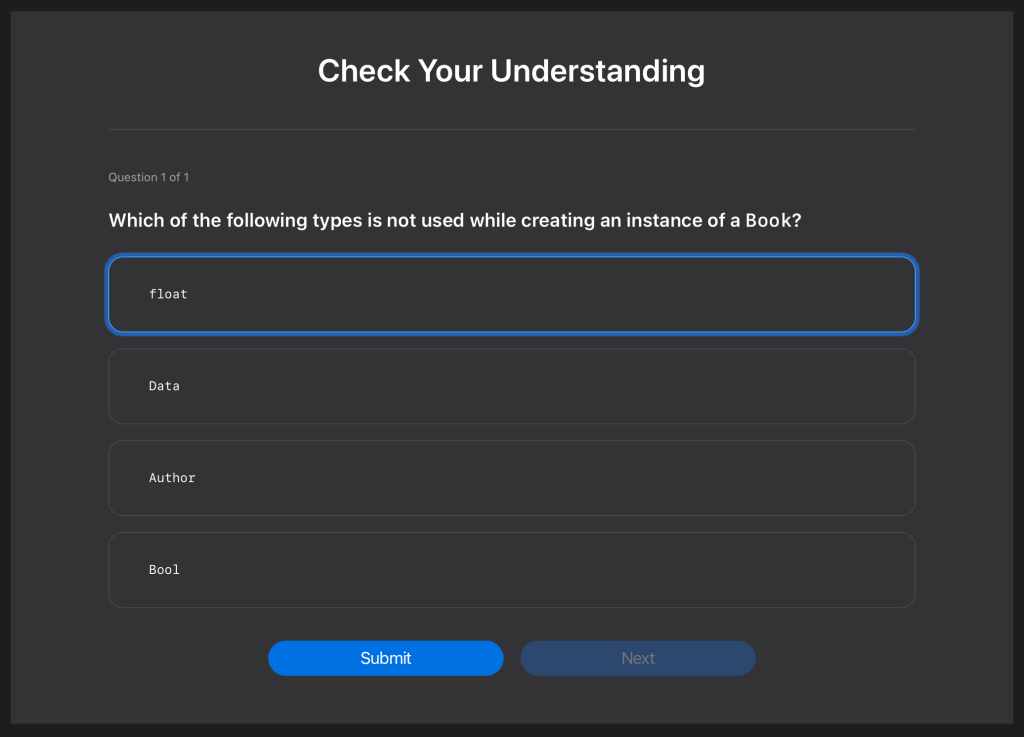Select the float answer option

[x=511, y=294]
